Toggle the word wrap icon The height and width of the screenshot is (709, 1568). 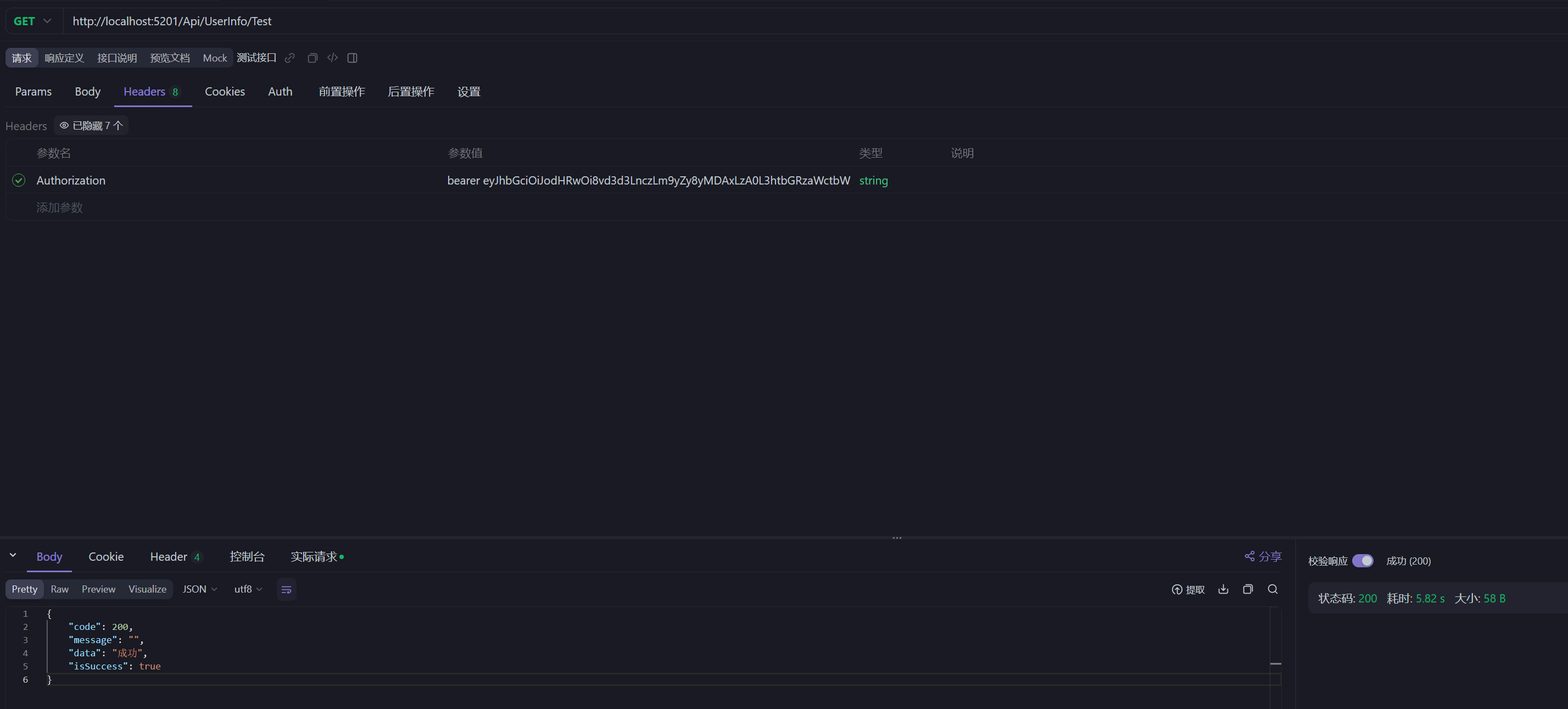pyautogui.click(x=286, y=589)
